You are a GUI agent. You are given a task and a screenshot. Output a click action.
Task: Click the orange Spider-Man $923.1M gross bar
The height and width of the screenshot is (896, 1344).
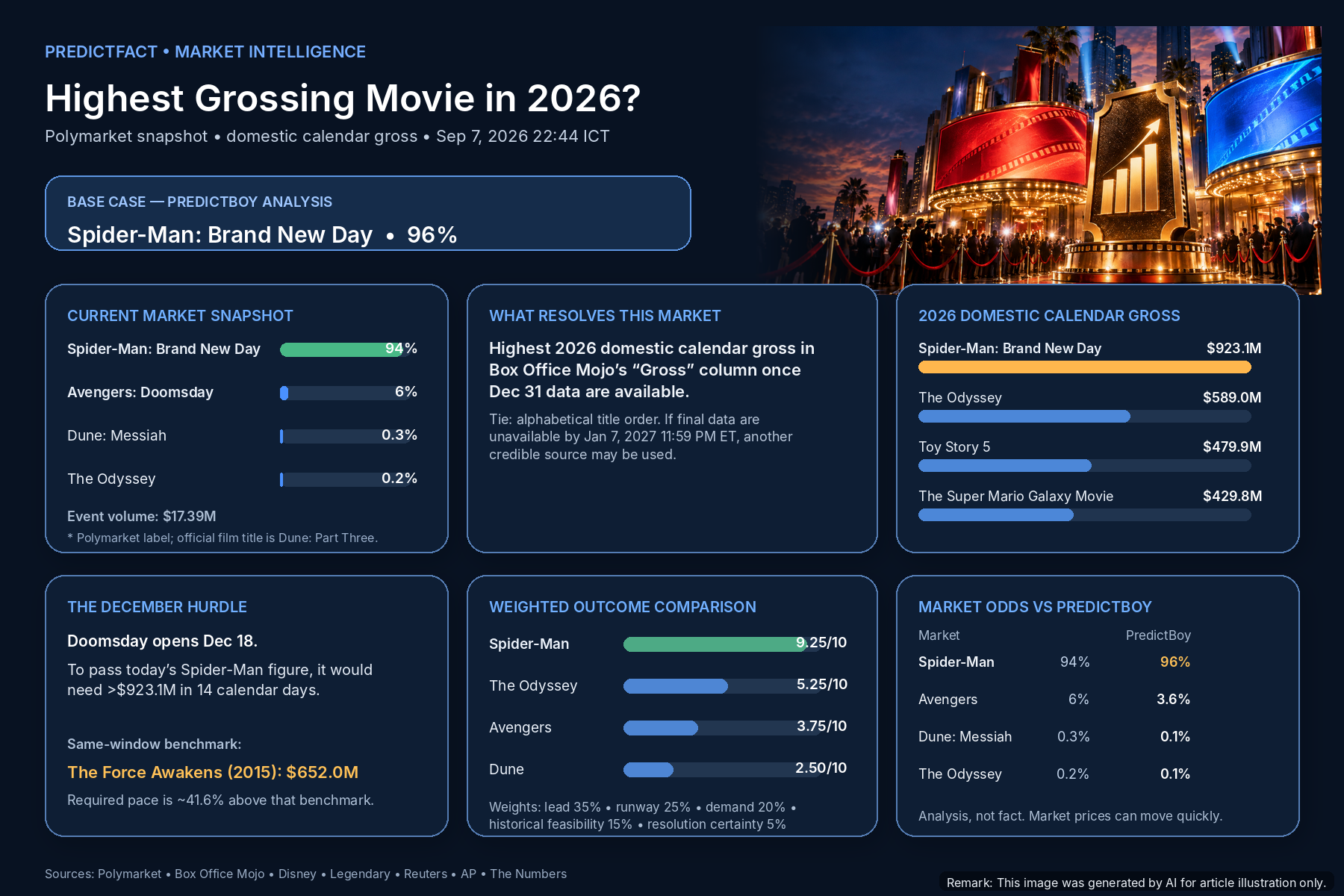pyautogui.click(x=1084, y=367)
